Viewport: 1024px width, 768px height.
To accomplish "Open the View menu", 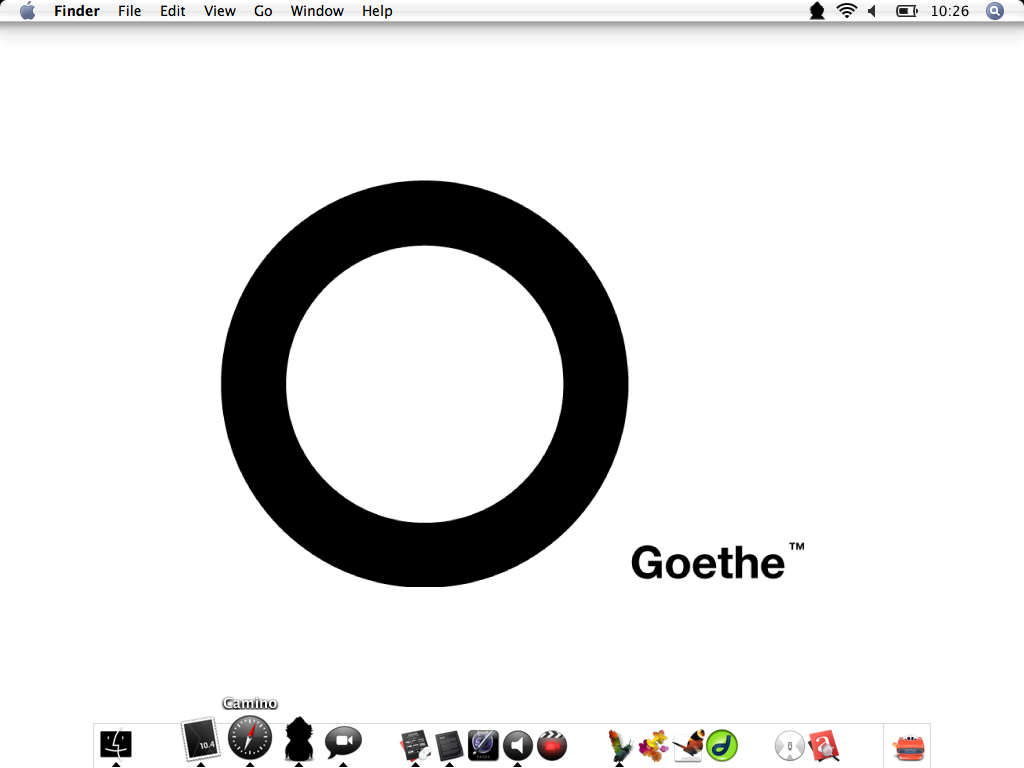I will (x=219, y=11).
